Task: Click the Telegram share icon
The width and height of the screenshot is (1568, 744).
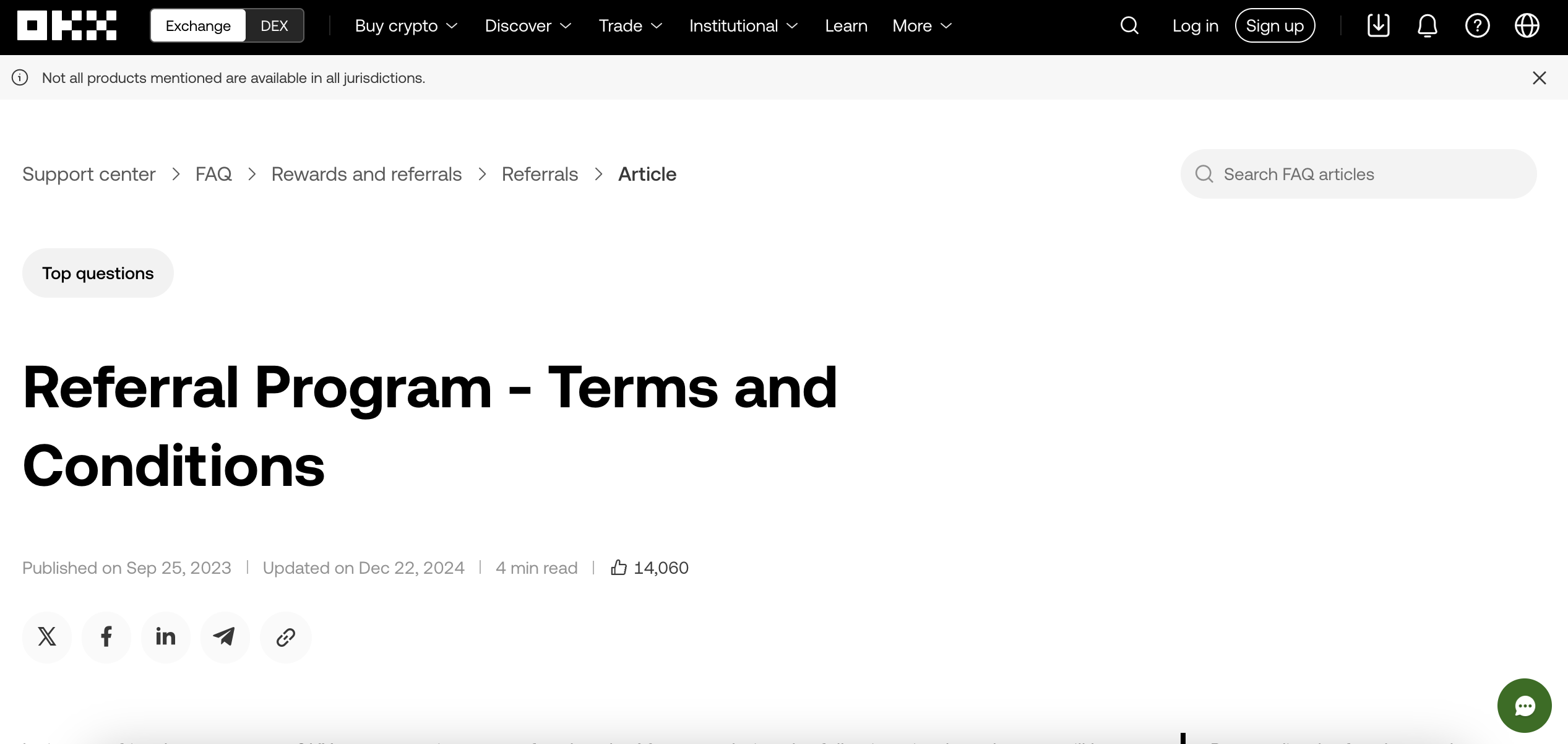Action: (x=225, y=636)
